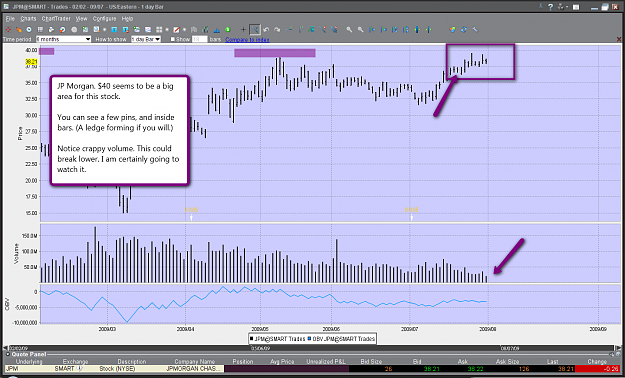Click the red-blue refresh toolbar icon

(x=62, y=30)
